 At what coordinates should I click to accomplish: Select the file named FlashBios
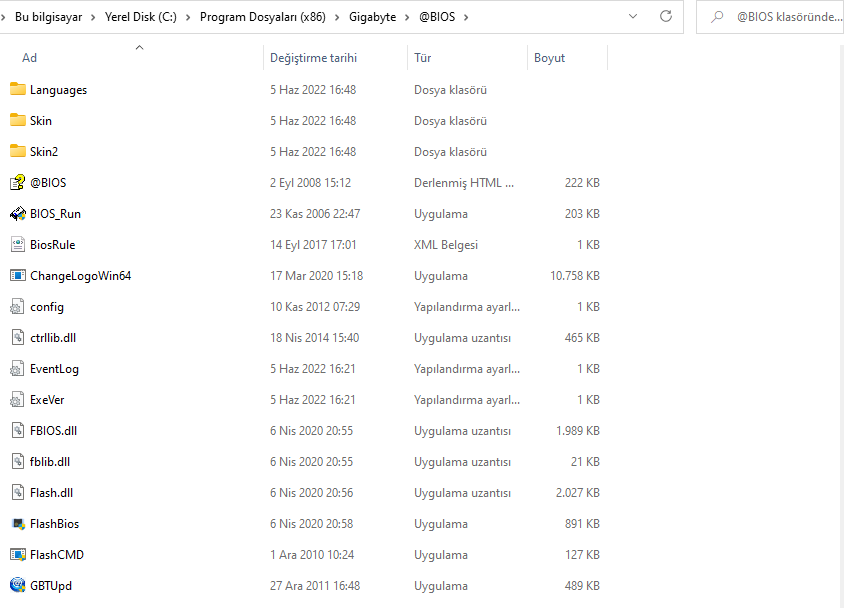(54, 524)
